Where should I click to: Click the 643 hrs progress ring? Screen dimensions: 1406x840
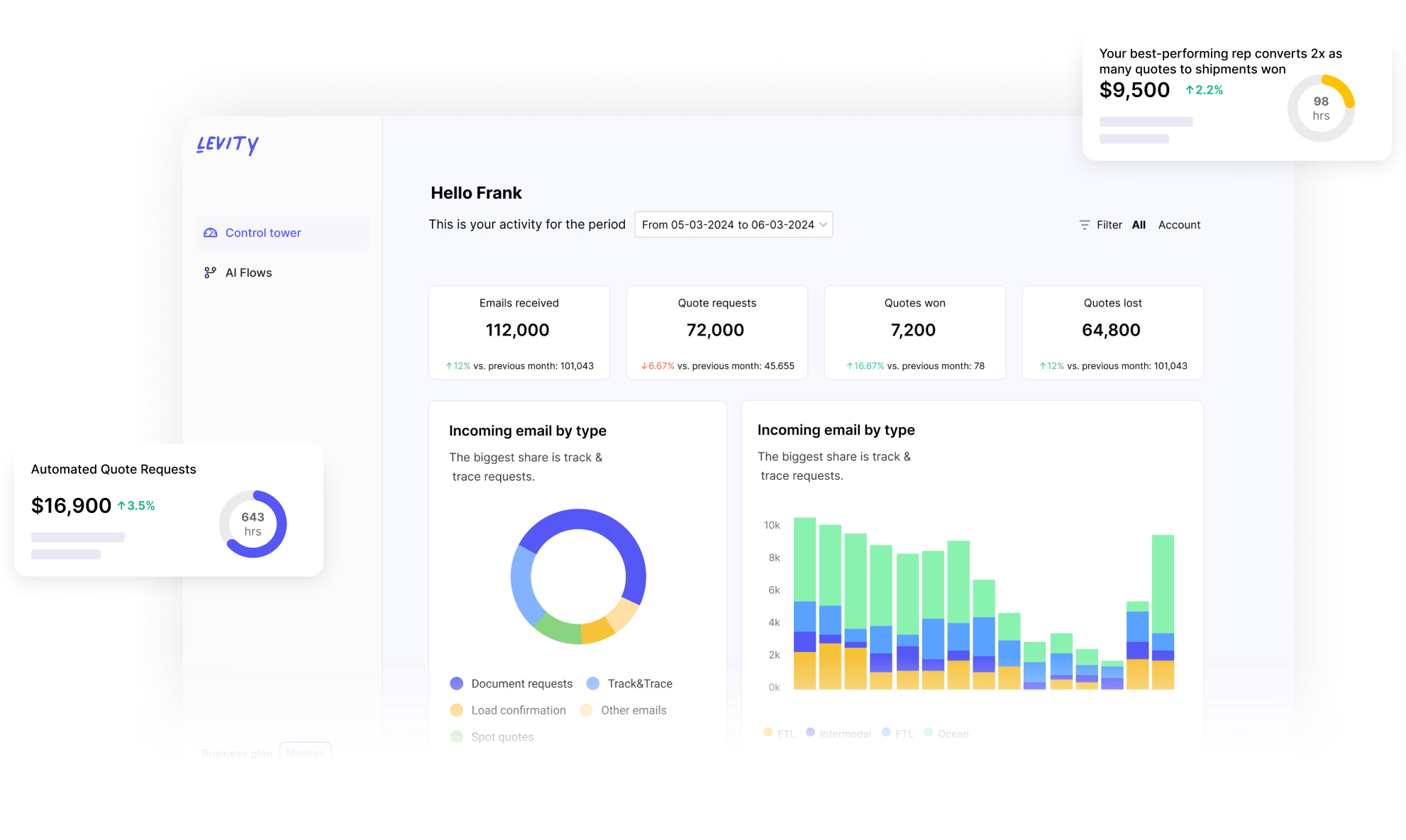(x=253, y=524)
